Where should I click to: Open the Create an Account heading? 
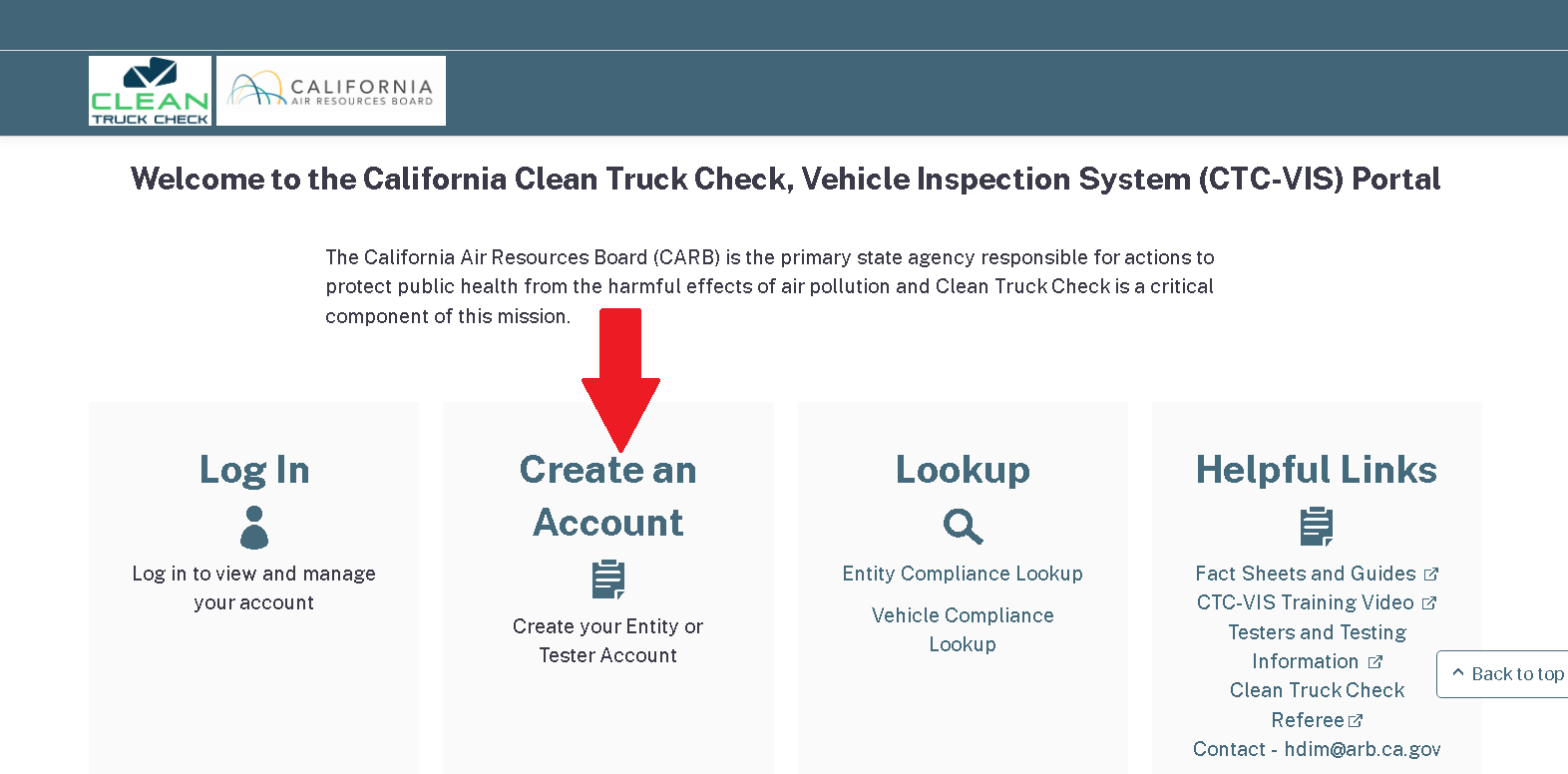(x=608, y=496)
